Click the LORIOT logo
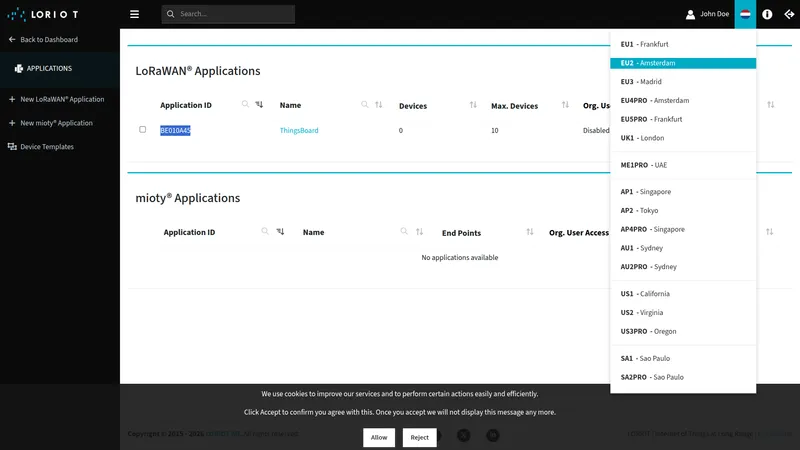The height and width of the screenshot is (450, 800). click(43, 14)
